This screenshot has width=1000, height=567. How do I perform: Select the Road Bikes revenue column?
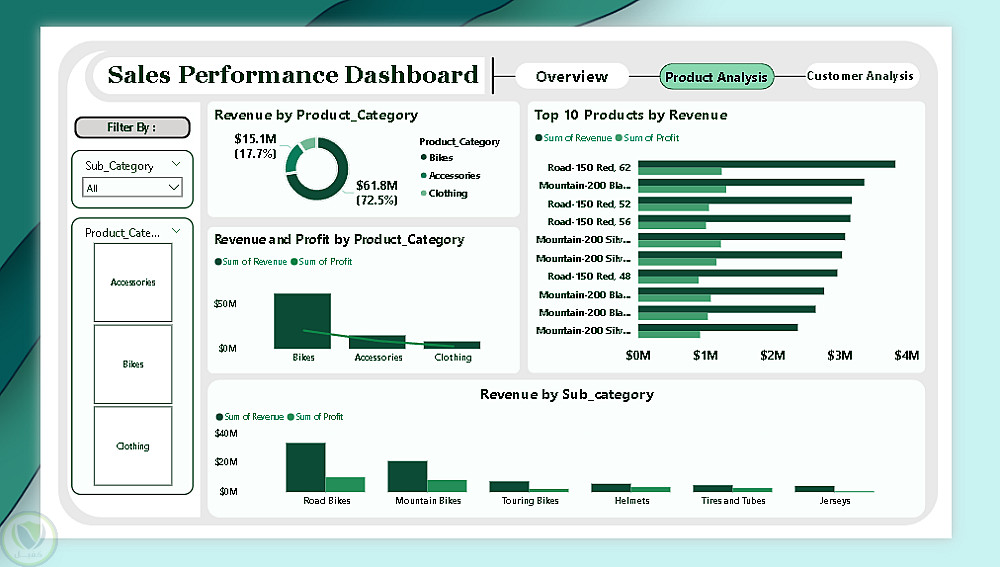(305, 467)
